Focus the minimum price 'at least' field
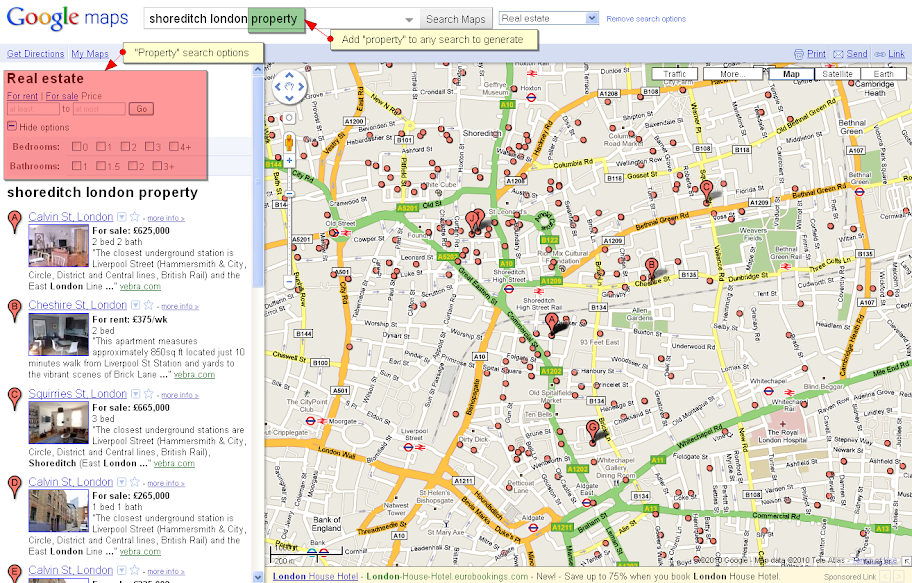Viewport: 912px width, 583px height. click(x=33, y=109)
